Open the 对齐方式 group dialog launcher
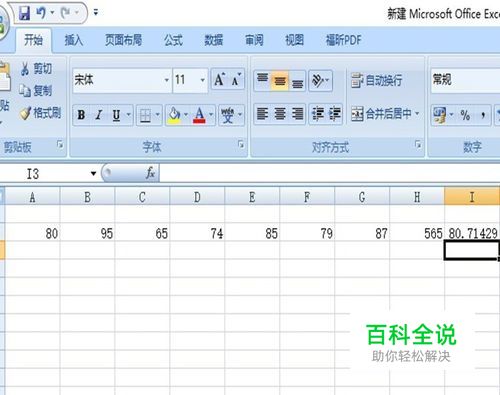This screenshot has width=500, height=395. [x=418, y=144]
